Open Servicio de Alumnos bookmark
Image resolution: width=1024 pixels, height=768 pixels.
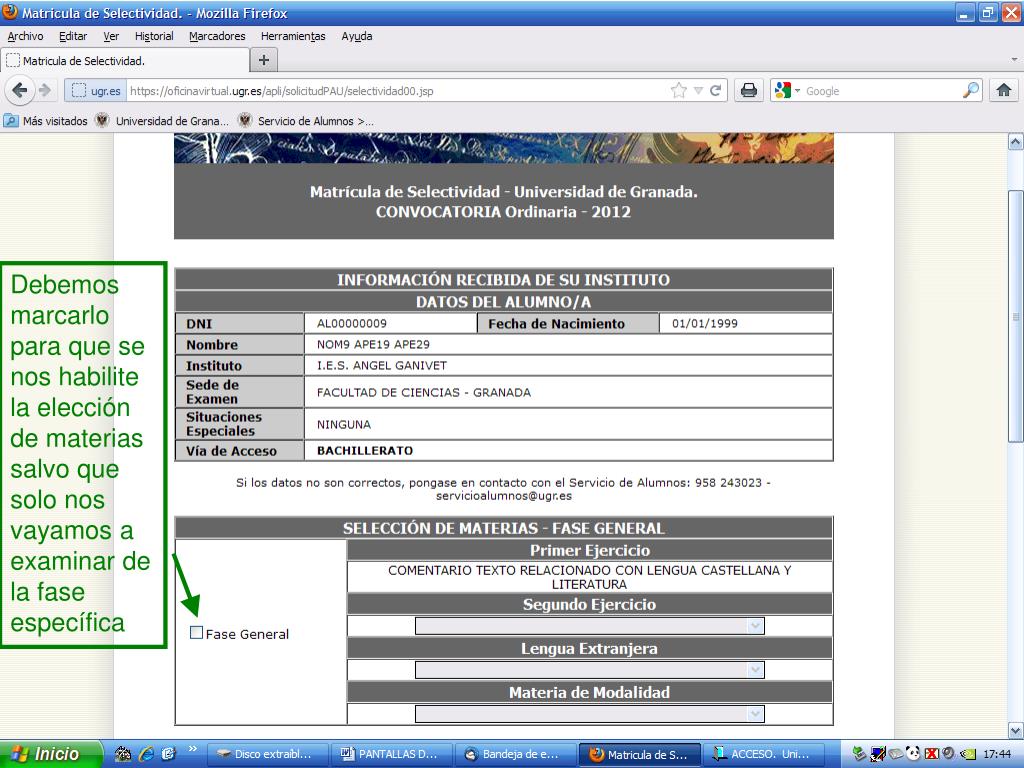[x=306, y=121]
